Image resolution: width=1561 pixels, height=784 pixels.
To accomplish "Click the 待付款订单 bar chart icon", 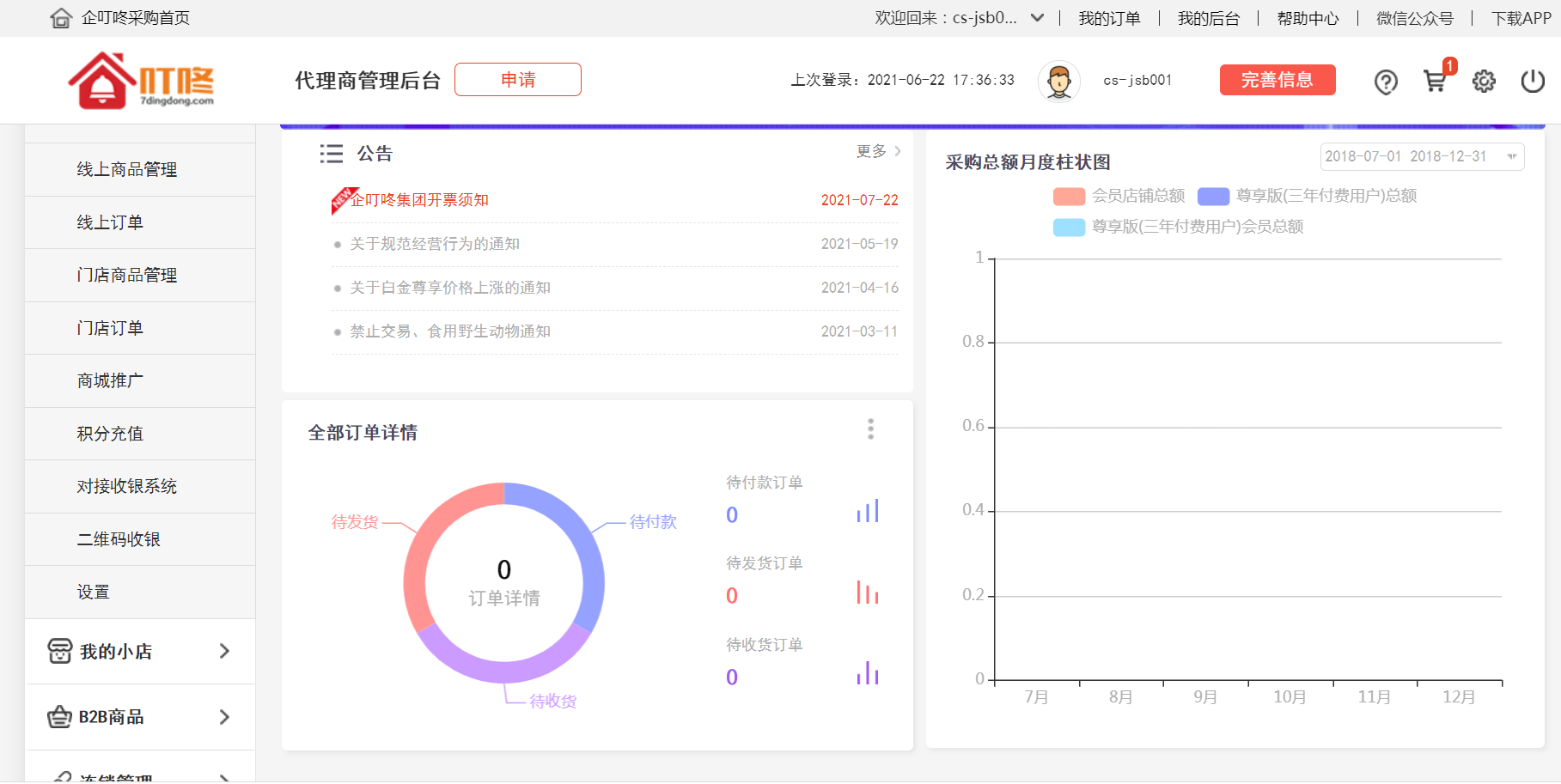I will tap(868, 511).
